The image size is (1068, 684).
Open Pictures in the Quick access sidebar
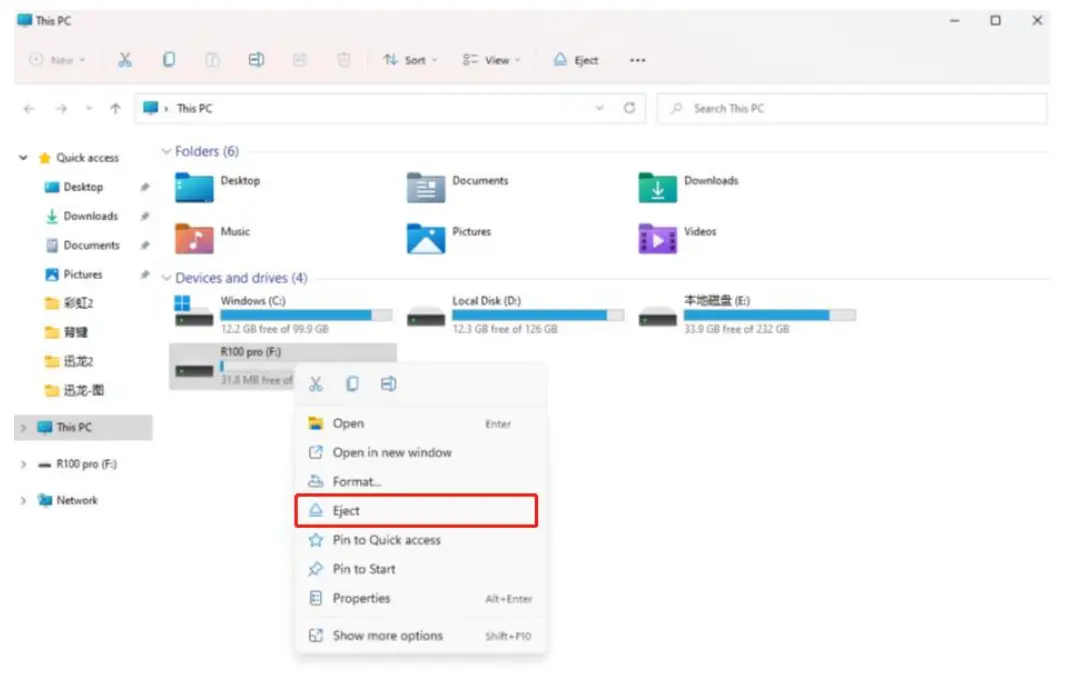click(x=83, y=275)
